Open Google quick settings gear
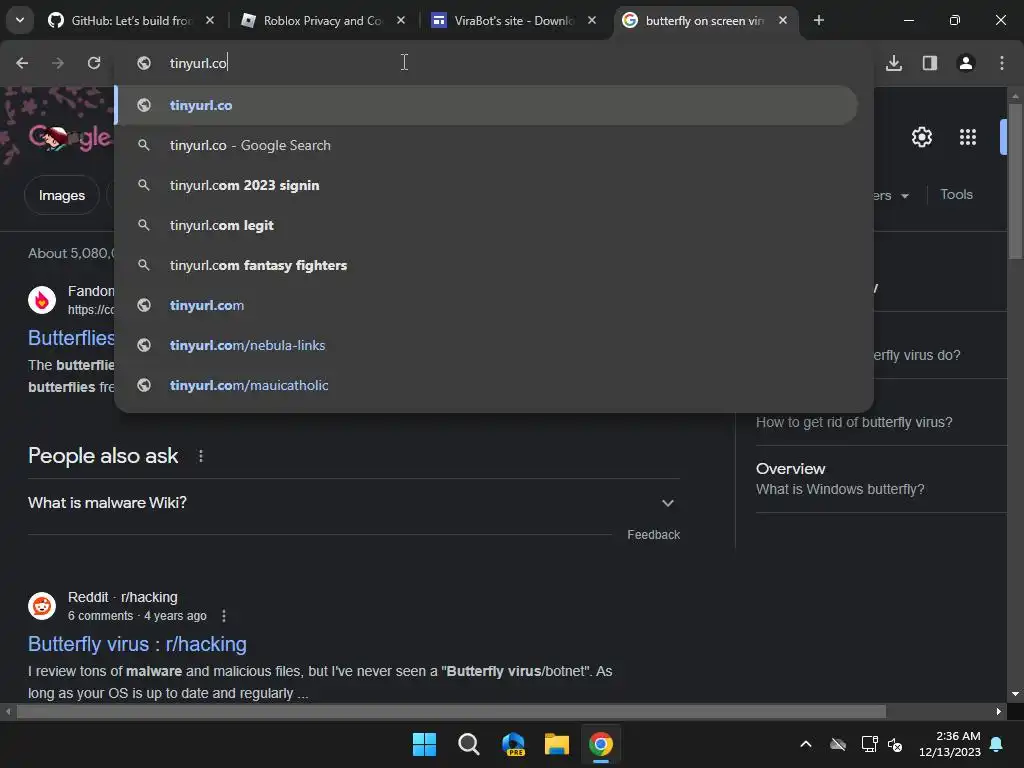The width and height of the screenshot is (1024, 768). click(x=921, y=137)
